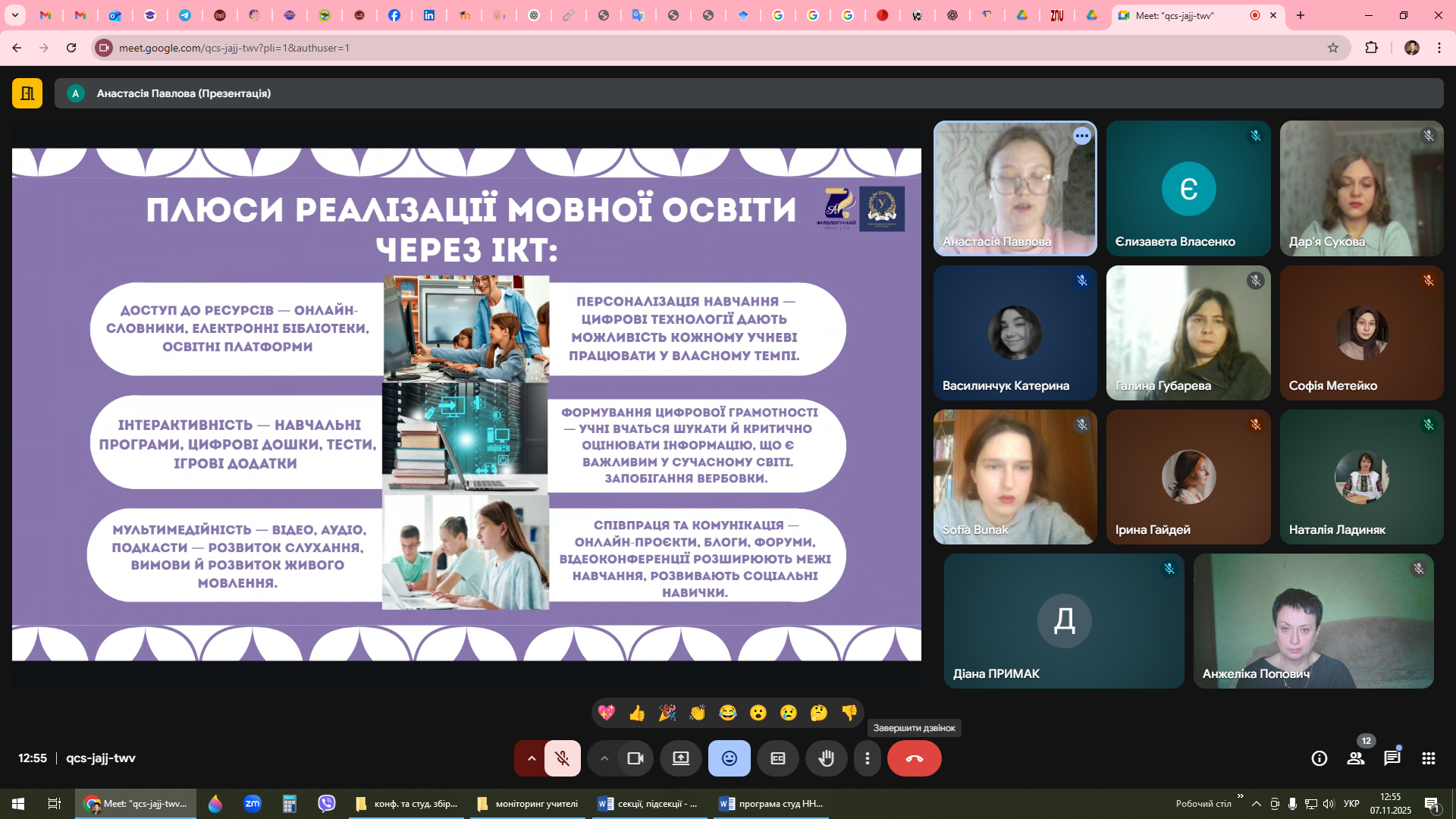Screen dimensions: 1456x819
Task: Open the three-dot more options menu
Action: pyautogui.click(x=868, y=758)
